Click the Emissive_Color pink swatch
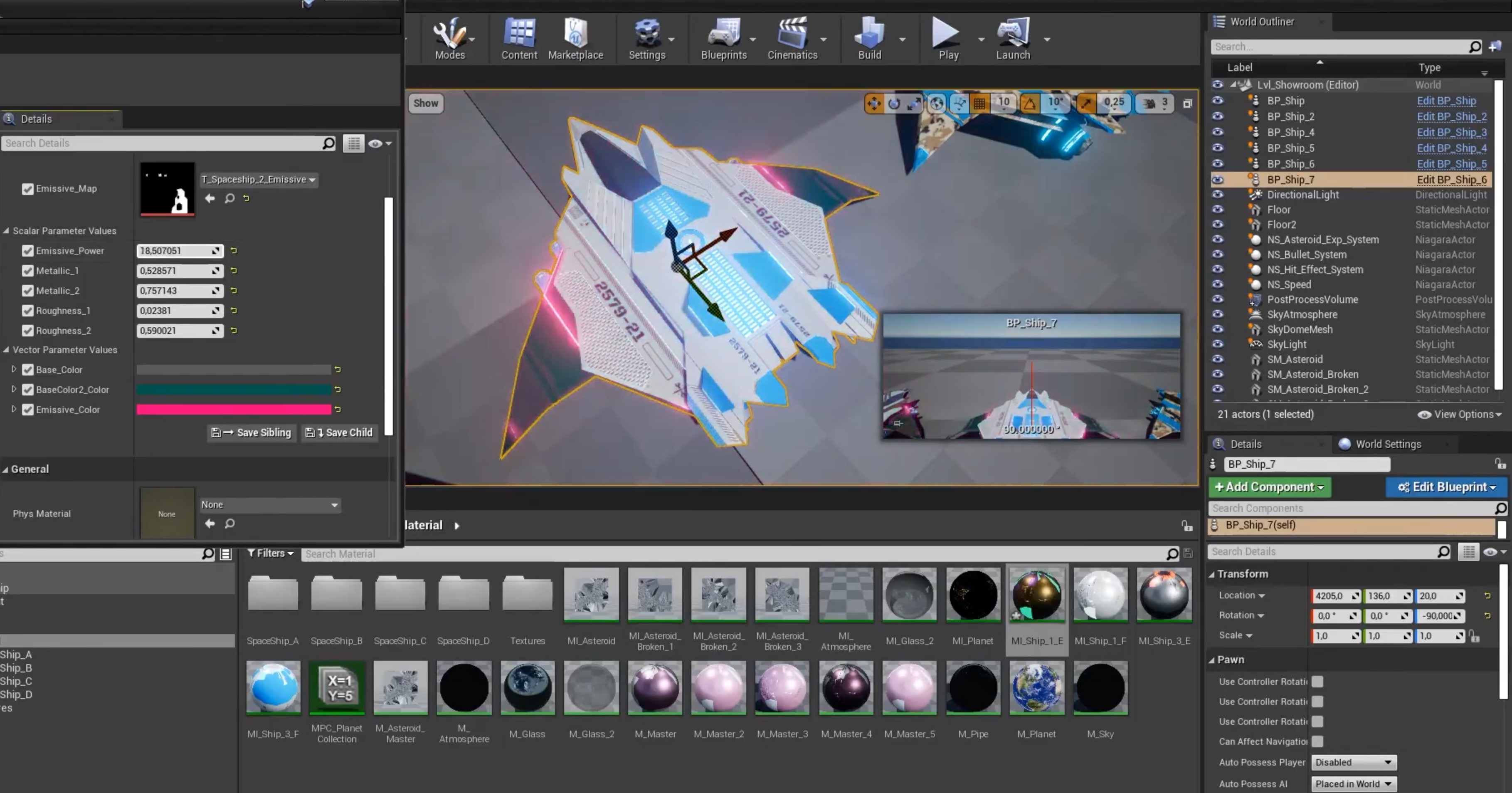Viewport: 1512px width, 793px height. (x=234, y=410)
